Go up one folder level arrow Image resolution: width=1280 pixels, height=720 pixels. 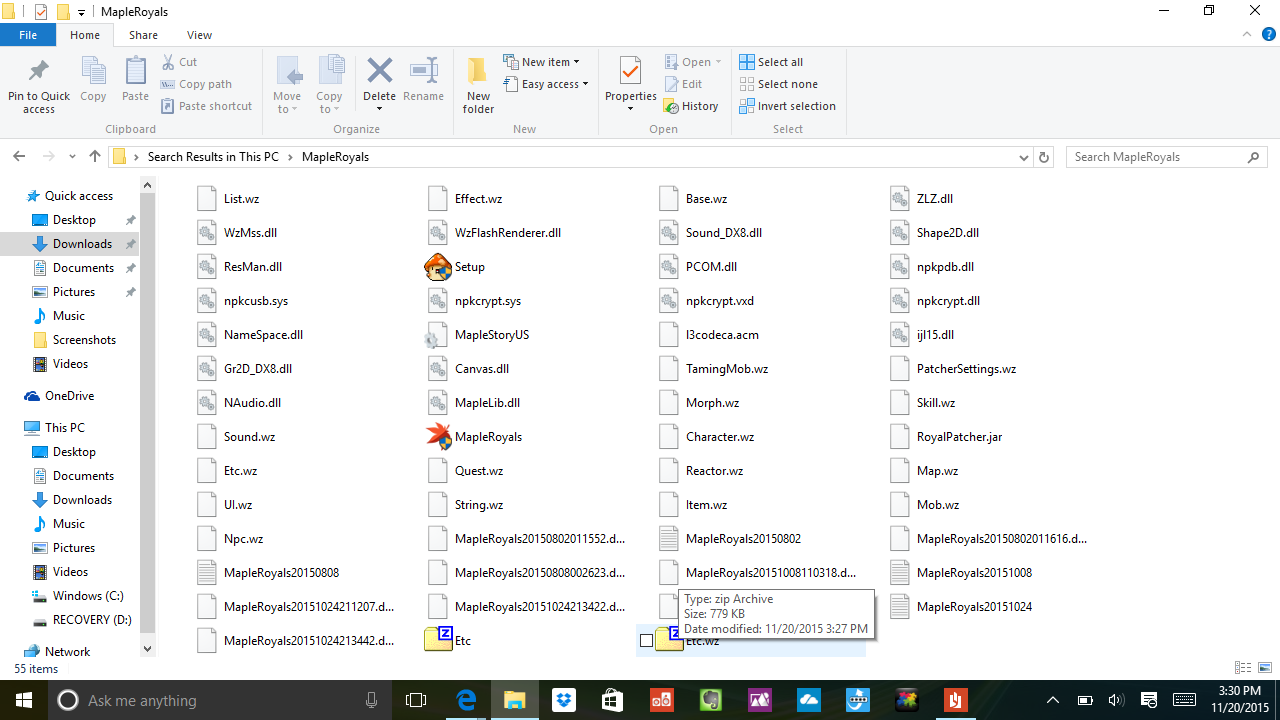(95, 157)
